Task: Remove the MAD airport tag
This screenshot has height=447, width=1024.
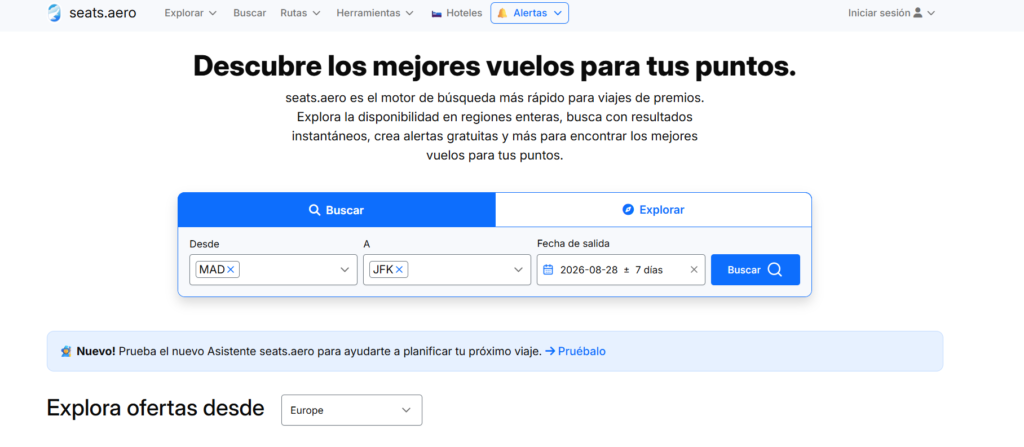Action: [231, 269]
